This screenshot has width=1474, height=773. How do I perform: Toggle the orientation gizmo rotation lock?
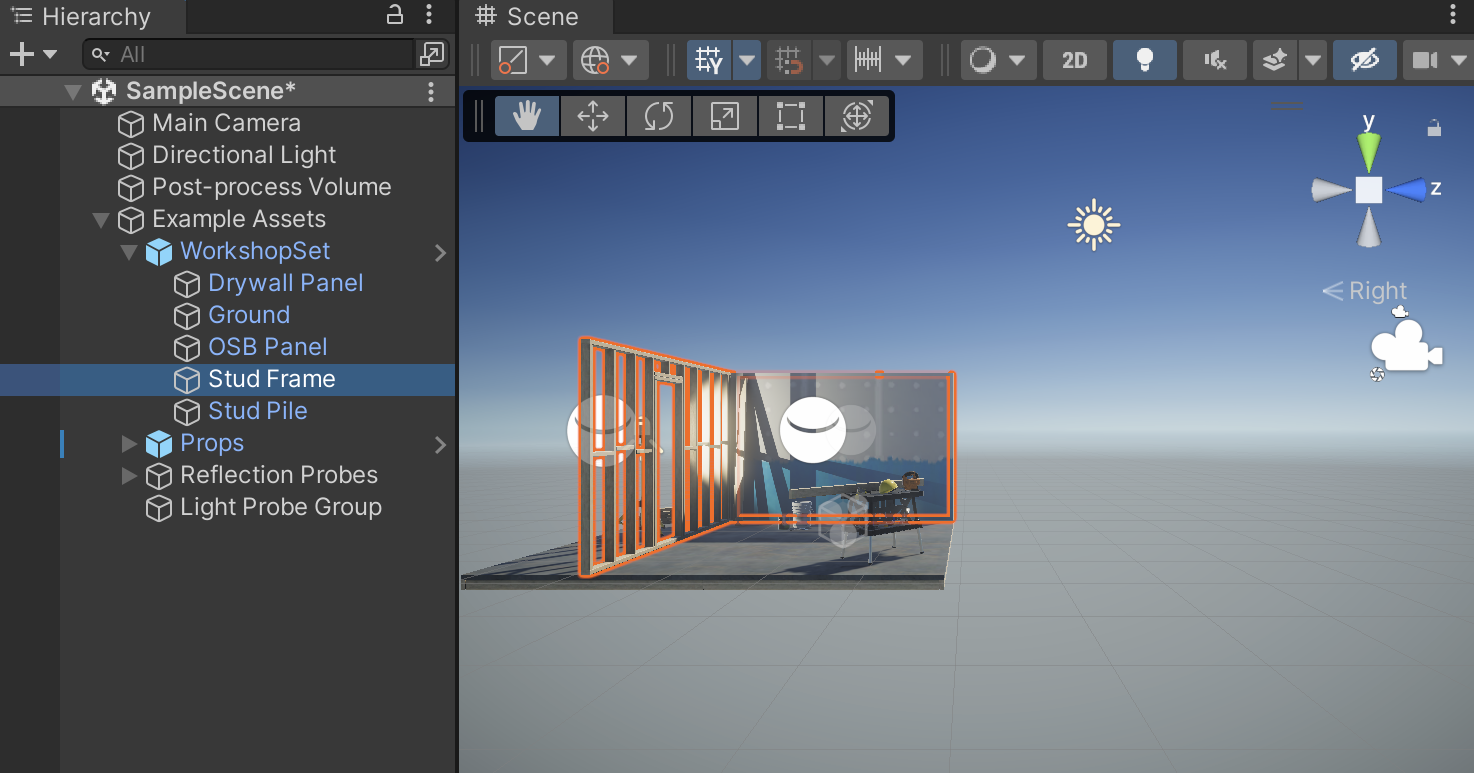coord(1434,127)
